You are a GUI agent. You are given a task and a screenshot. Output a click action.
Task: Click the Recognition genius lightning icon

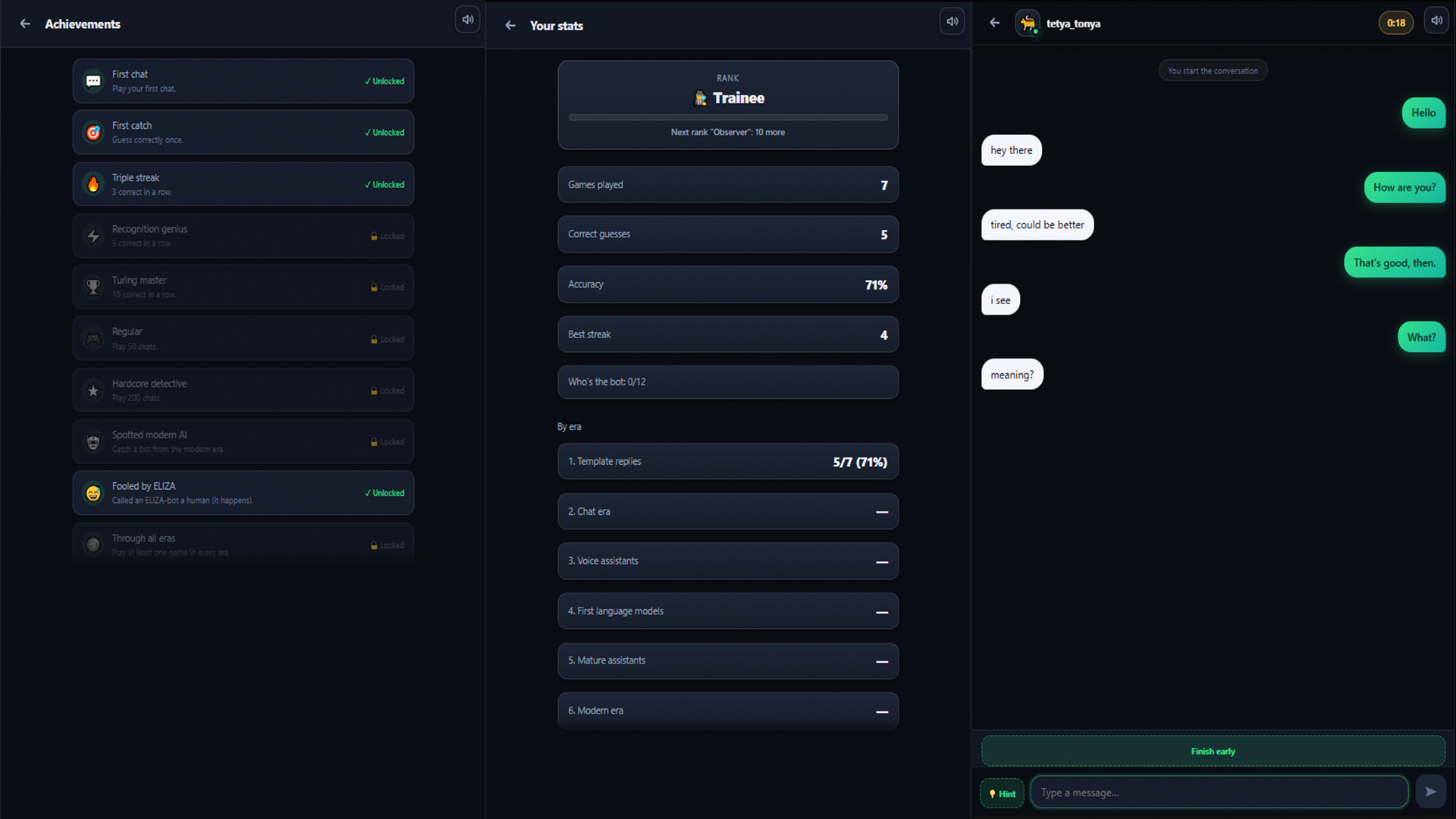click(93, 236)
